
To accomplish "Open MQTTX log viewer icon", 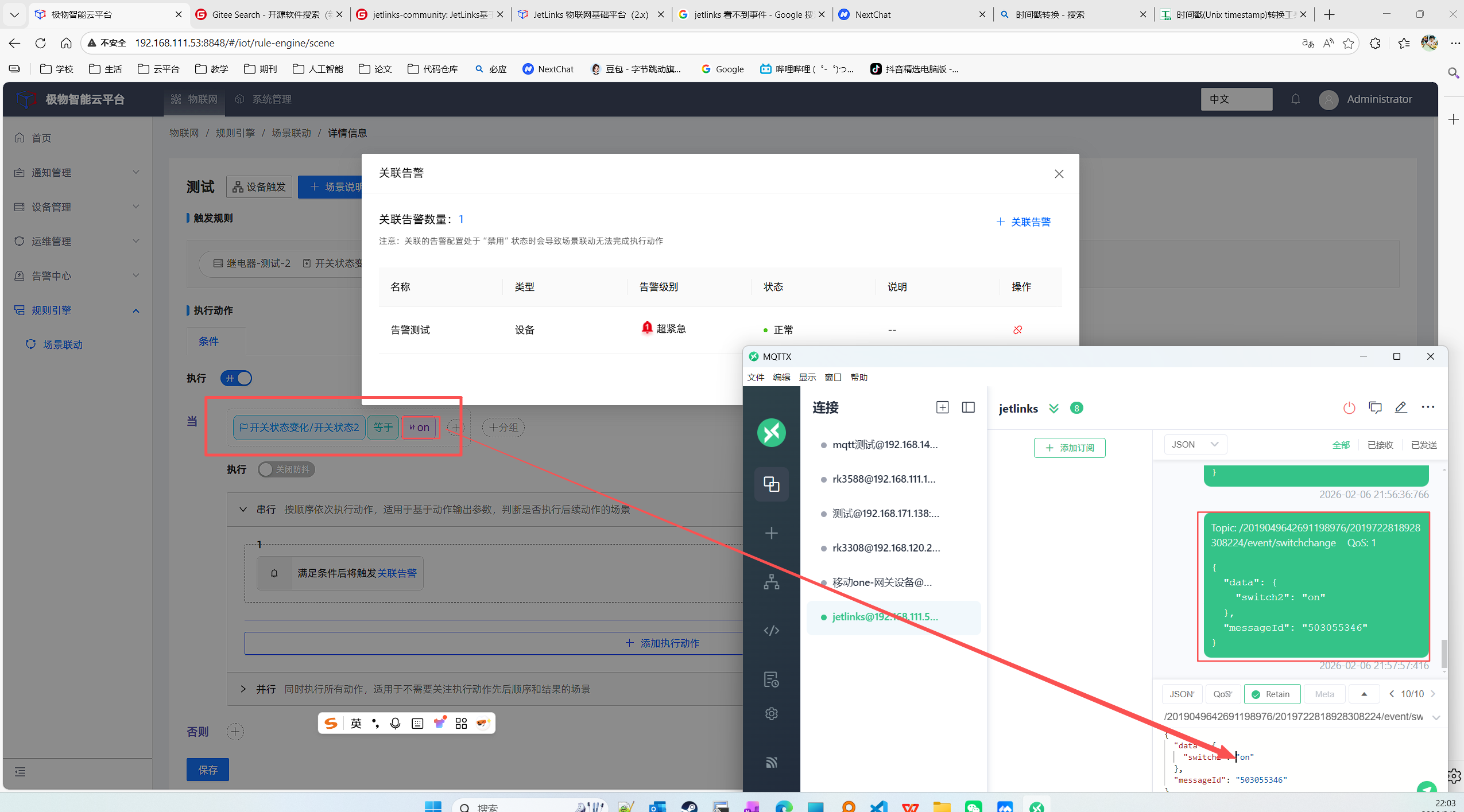I will click(x=771, y=679).
